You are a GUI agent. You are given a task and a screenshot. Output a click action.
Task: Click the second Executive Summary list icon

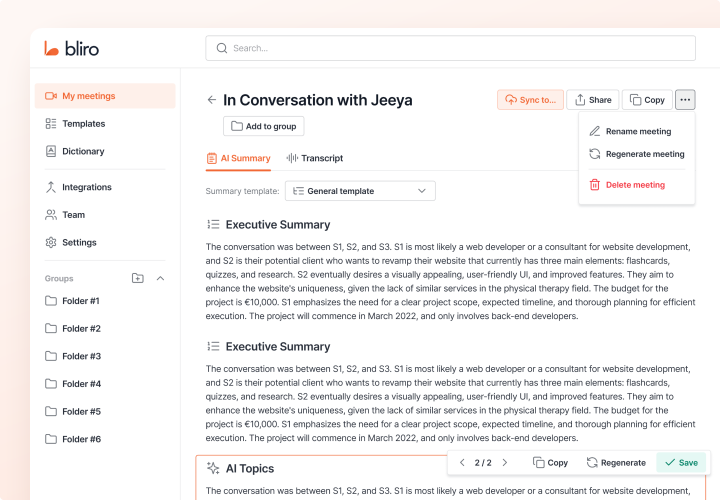(x=213, y=346)
